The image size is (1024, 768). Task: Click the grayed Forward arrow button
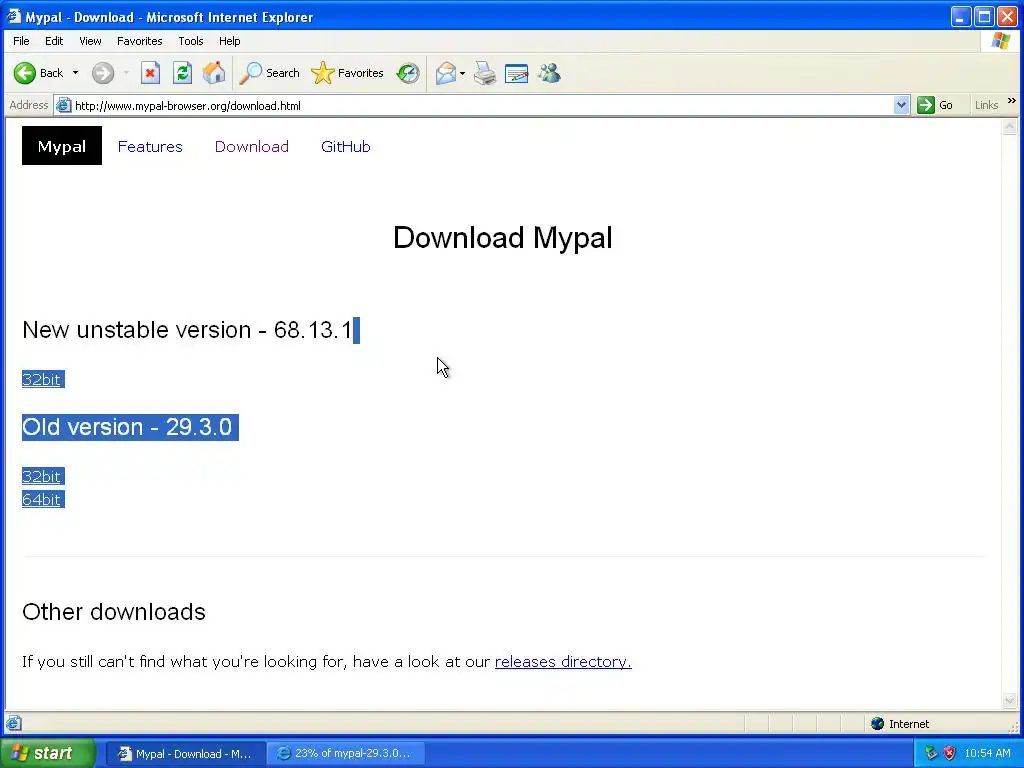pos(103,73)
